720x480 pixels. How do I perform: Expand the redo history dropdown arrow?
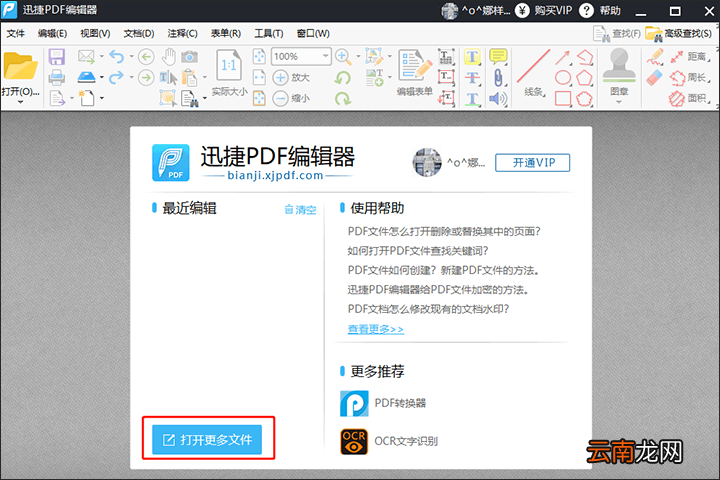coord(131,77)
